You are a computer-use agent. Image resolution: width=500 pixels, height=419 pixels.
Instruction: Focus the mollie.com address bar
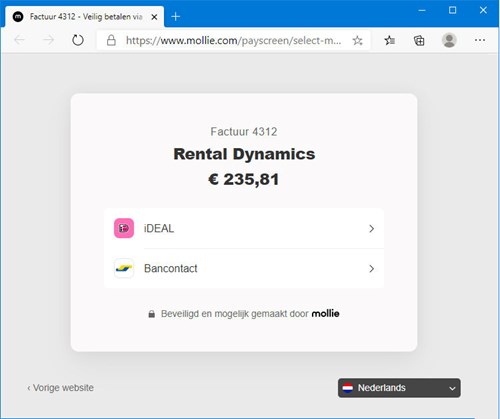233,40
